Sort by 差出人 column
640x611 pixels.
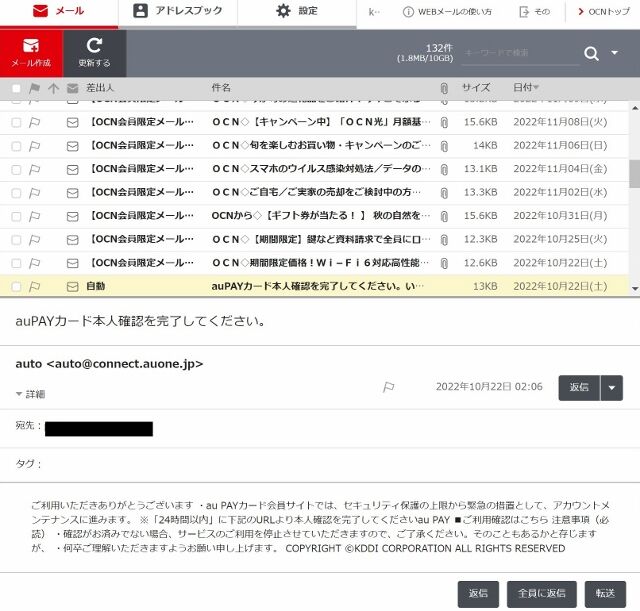(x=100, y=88)
